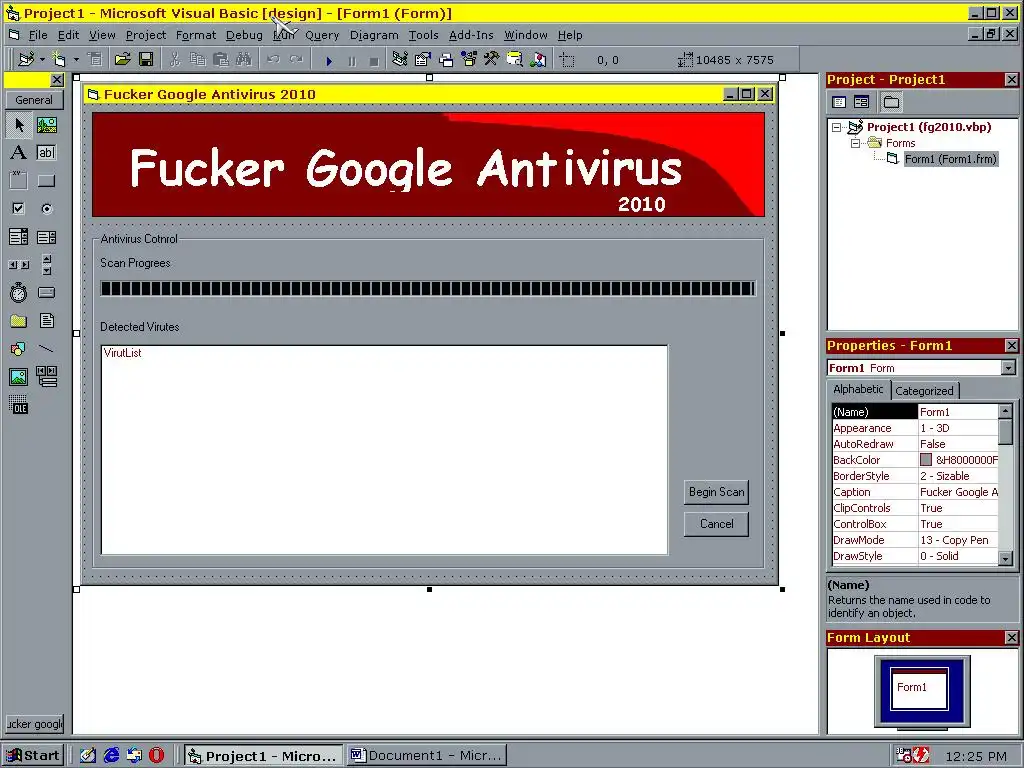Click the Add Form toolbar icon
1024x768 pixels.
59,60
